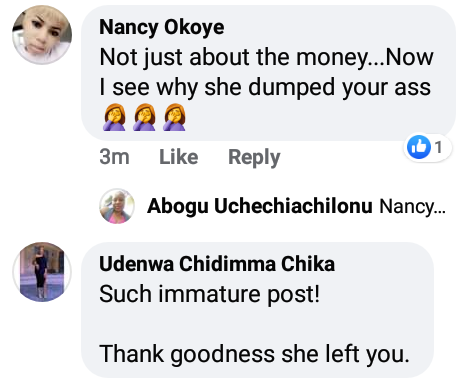This screenshot has width=462, height=379.
Task: View who reacted via count 1
Action: coord(438,147)
